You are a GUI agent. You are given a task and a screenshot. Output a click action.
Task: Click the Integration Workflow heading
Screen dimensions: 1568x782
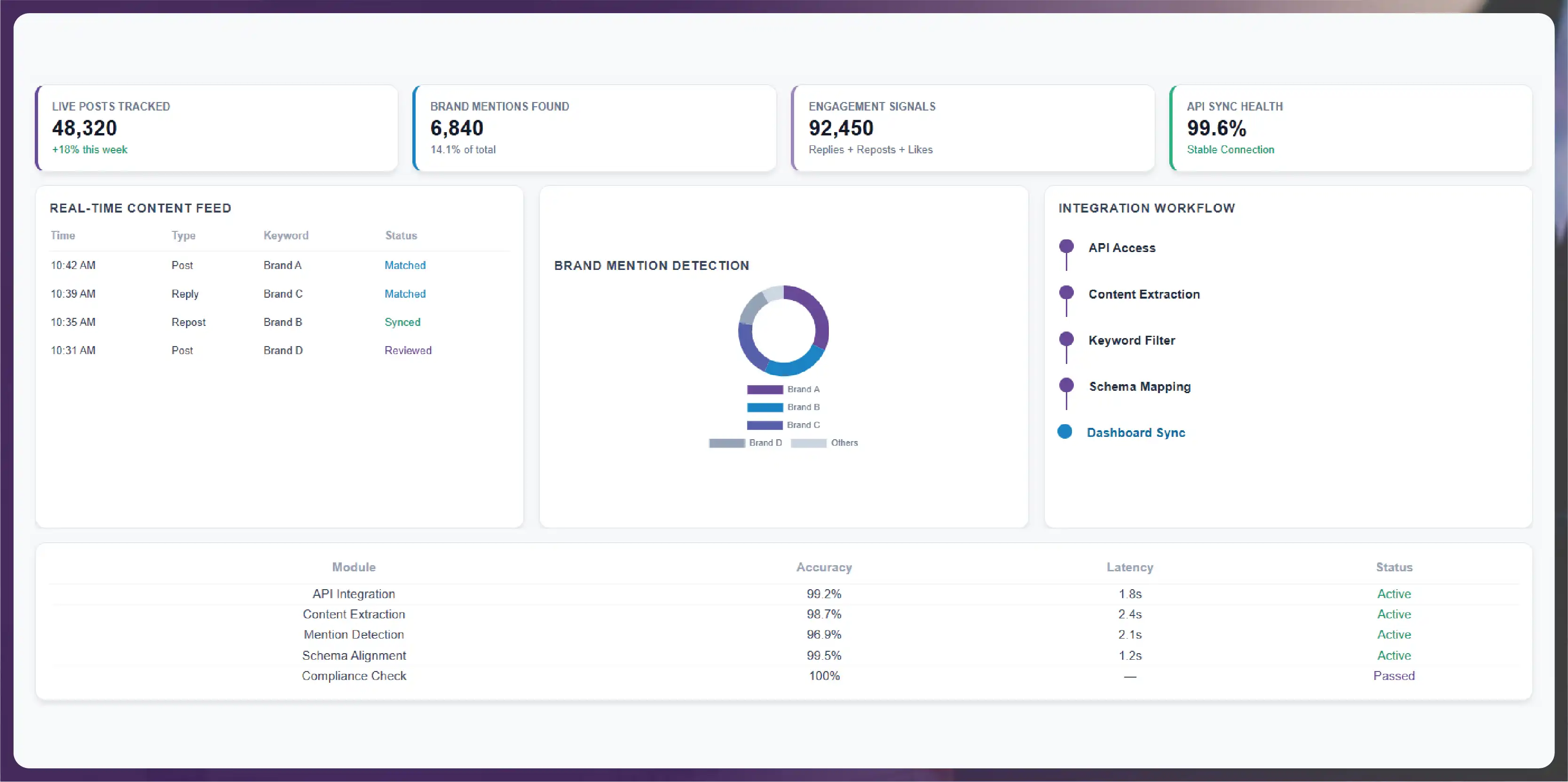1147,208
